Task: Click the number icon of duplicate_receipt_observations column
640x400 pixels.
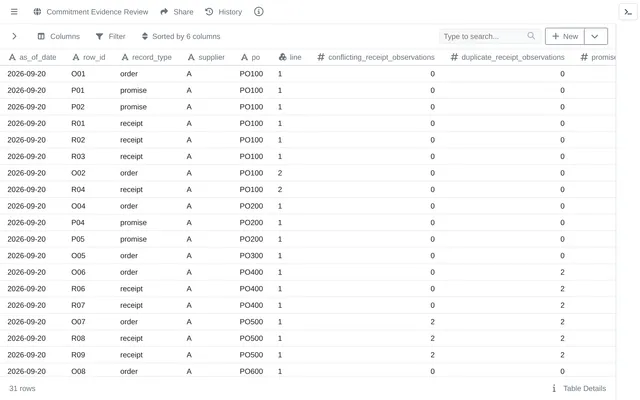Action: [x=454, y=57]
